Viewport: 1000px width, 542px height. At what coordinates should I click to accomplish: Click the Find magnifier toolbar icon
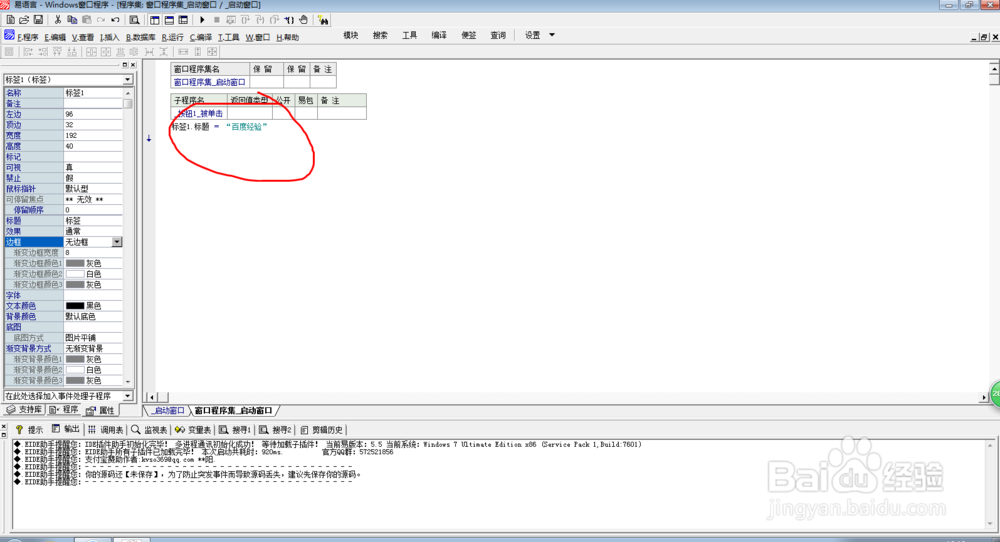(134, 20)
